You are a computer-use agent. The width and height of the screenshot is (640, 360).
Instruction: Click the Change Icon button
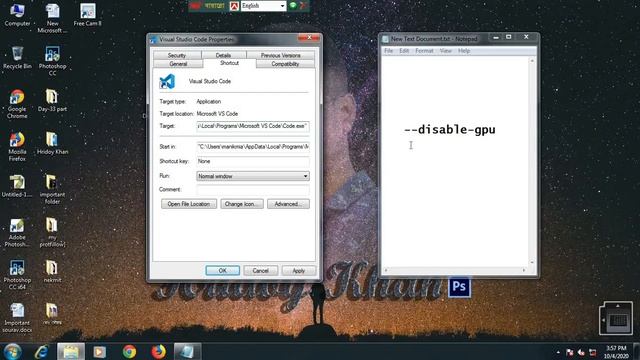click(x=242, y=204)
